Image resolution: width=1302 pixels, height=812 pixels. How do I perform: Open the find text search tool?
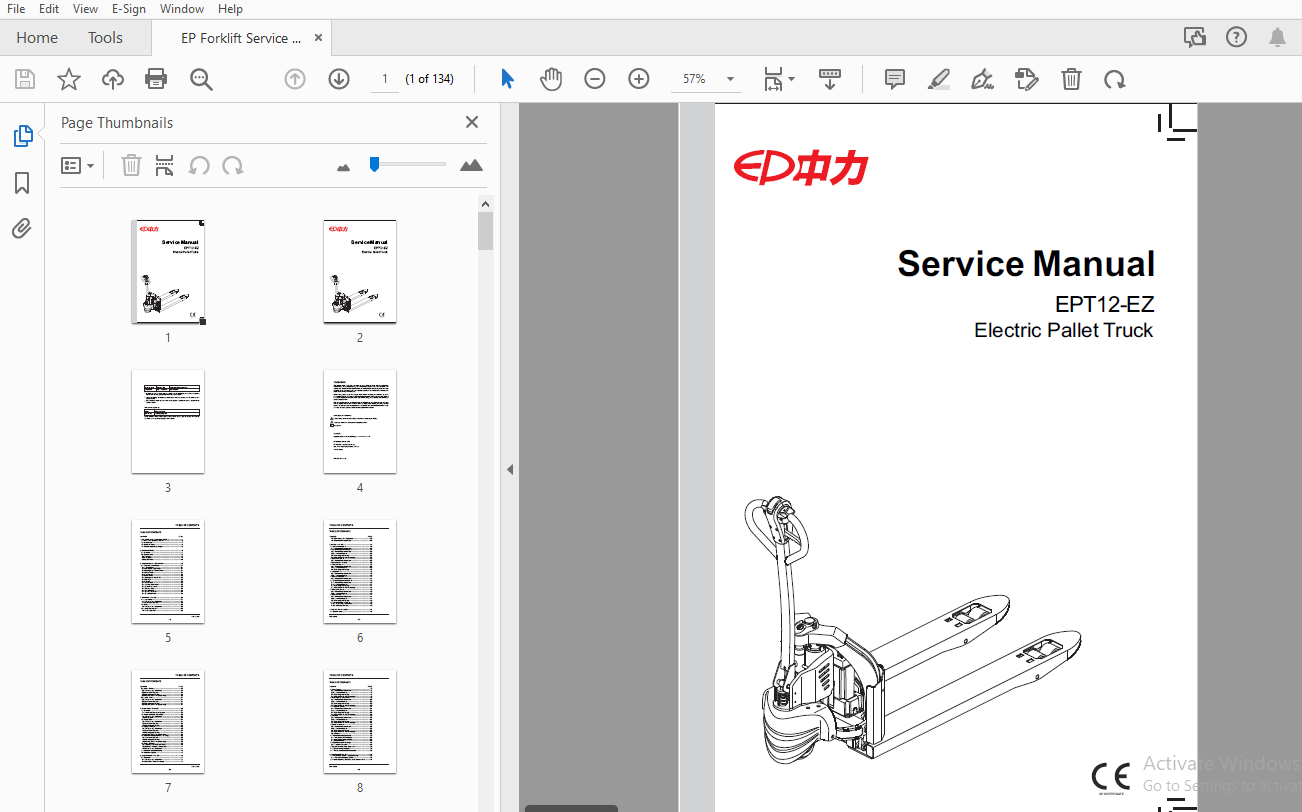(x=202, y=79)
